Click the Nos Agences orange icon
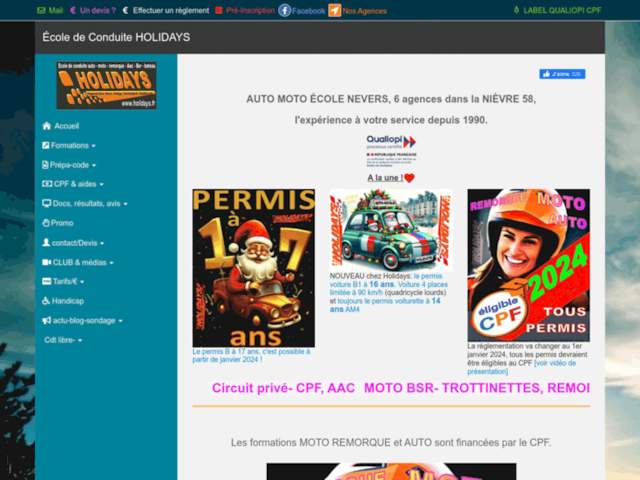The width and height of the screenshot is (640, 480). [335, 10]
